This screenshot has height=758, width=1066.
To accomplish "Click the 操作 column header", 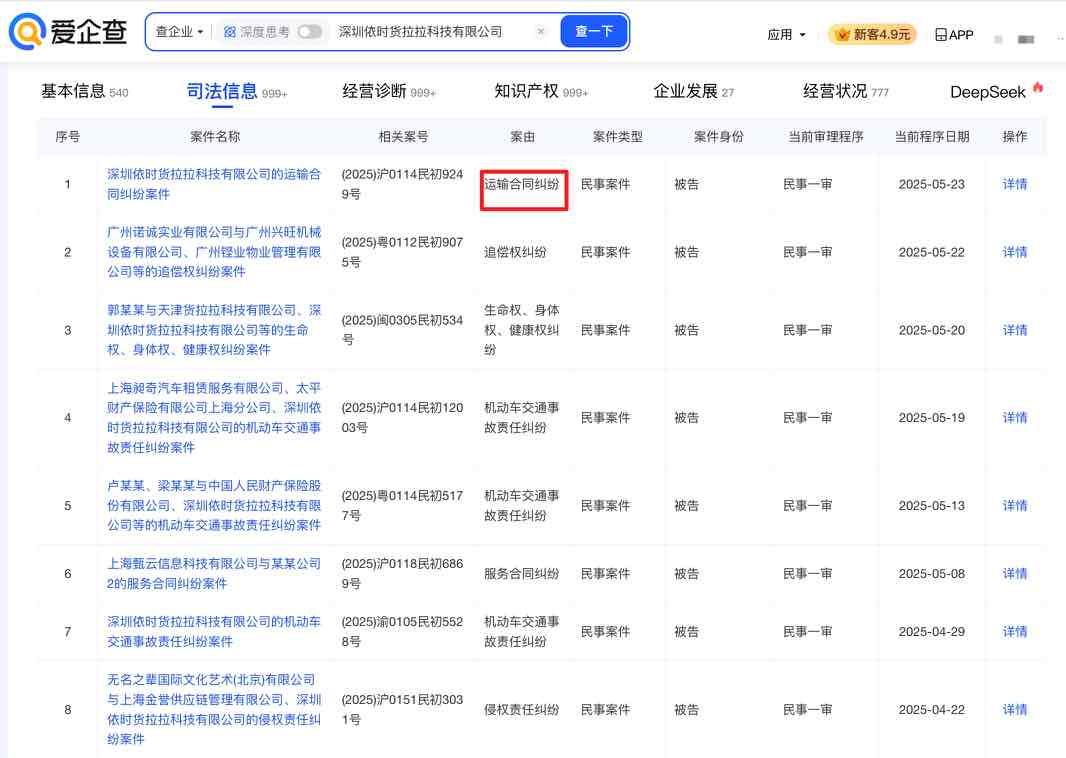I will point(1014,137).
